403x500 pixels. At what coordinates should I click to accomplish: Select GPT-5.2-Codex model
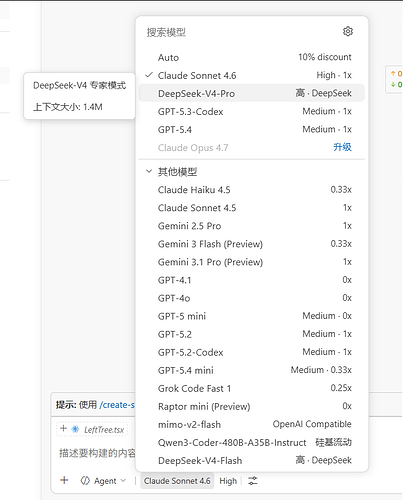click(252, 352)
